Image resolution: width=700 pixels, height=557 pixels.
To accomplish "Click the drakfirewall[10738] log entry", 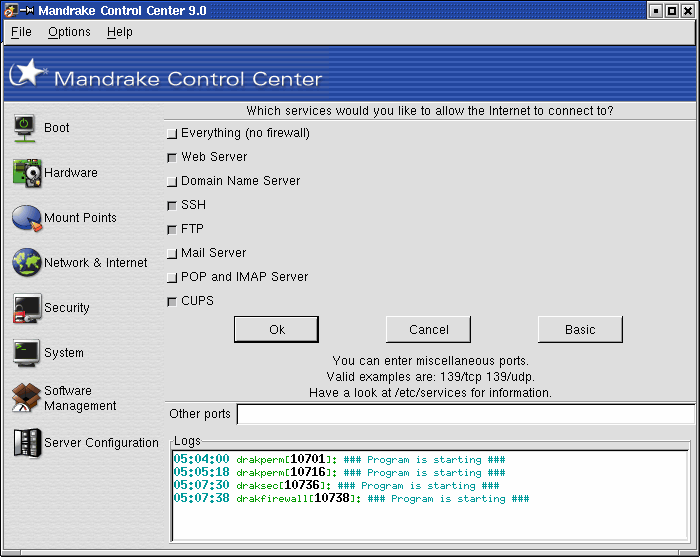I will (351, 498).
